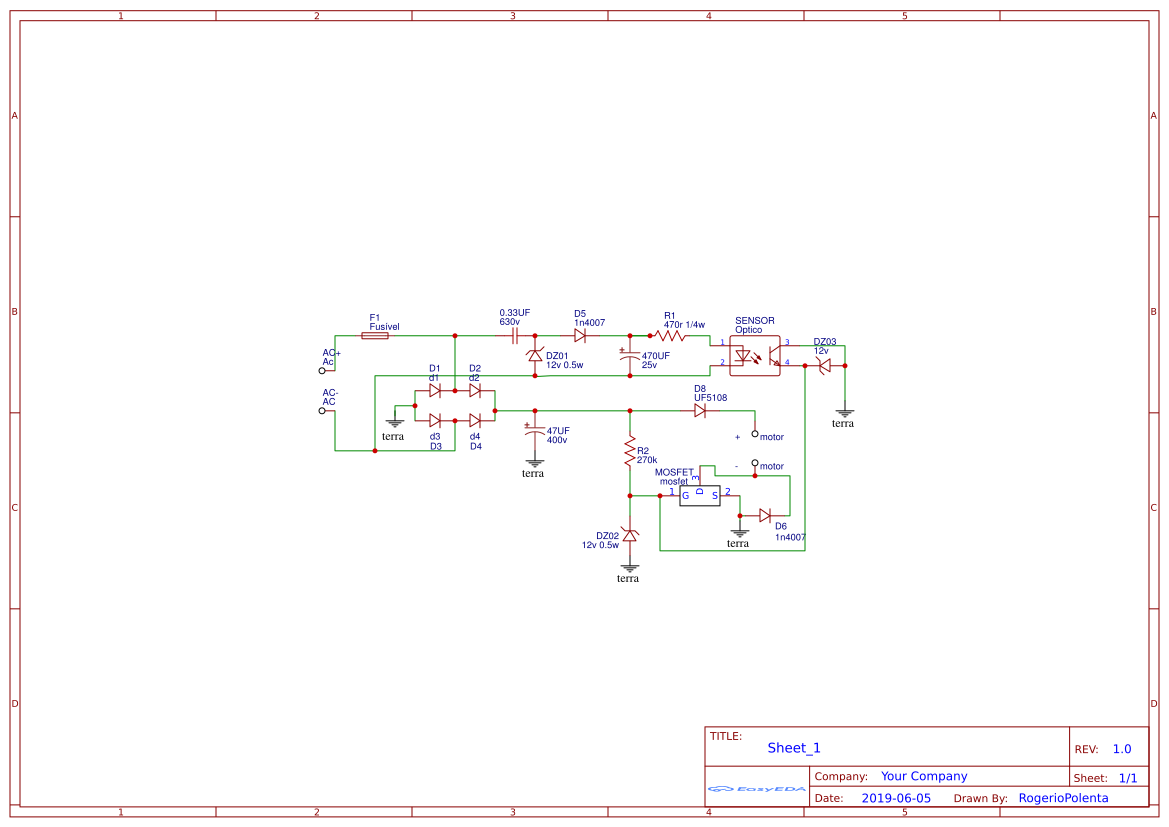The height and width of the screenshot is (827, 1169).
Task: Select the D8 UF5108 diode symbol
Action: [x=700, y=410]
